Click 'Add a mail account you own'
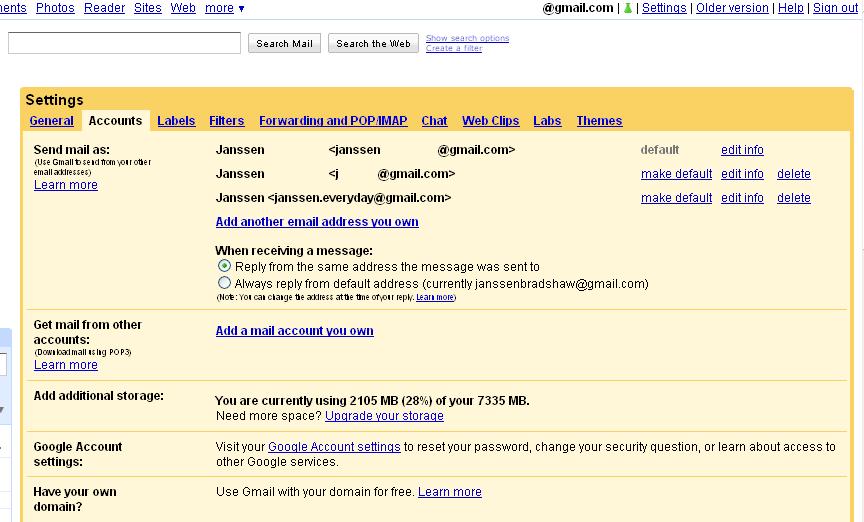The image size is (864, 522). pyautogui.click(x=295, y=331)
